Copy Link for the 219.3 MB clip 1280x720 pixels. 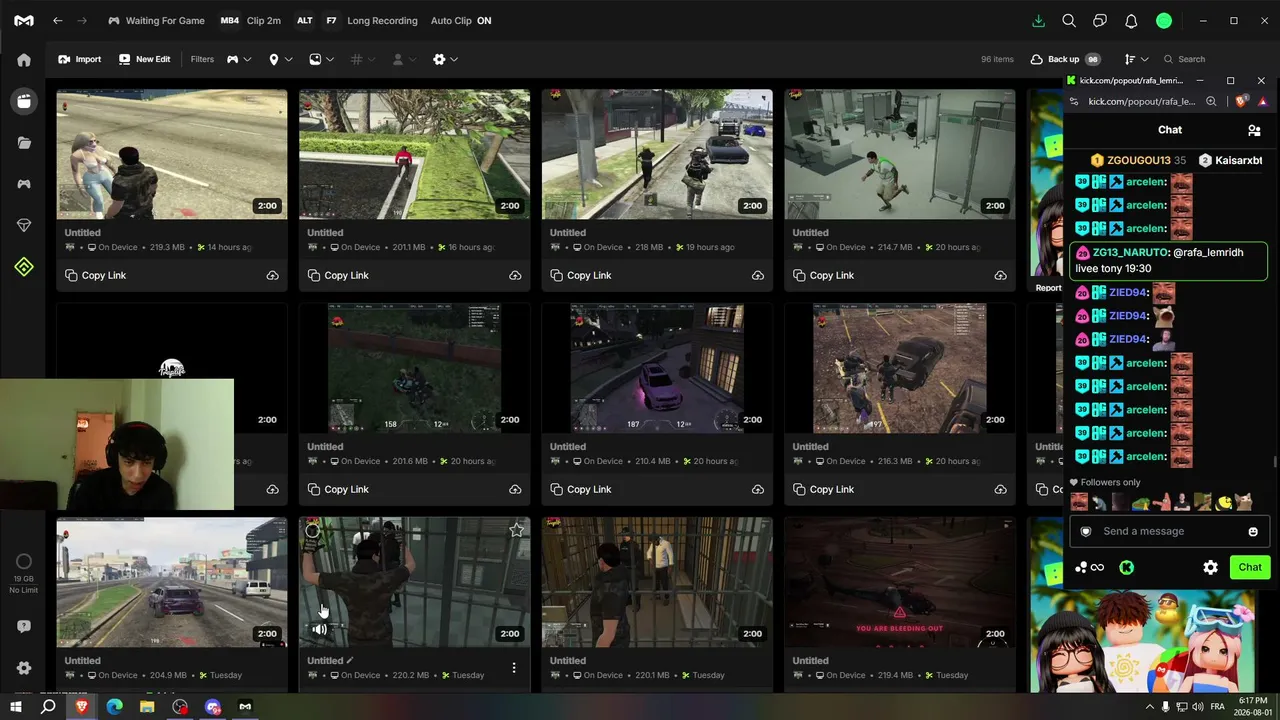[x=95, y=275]
